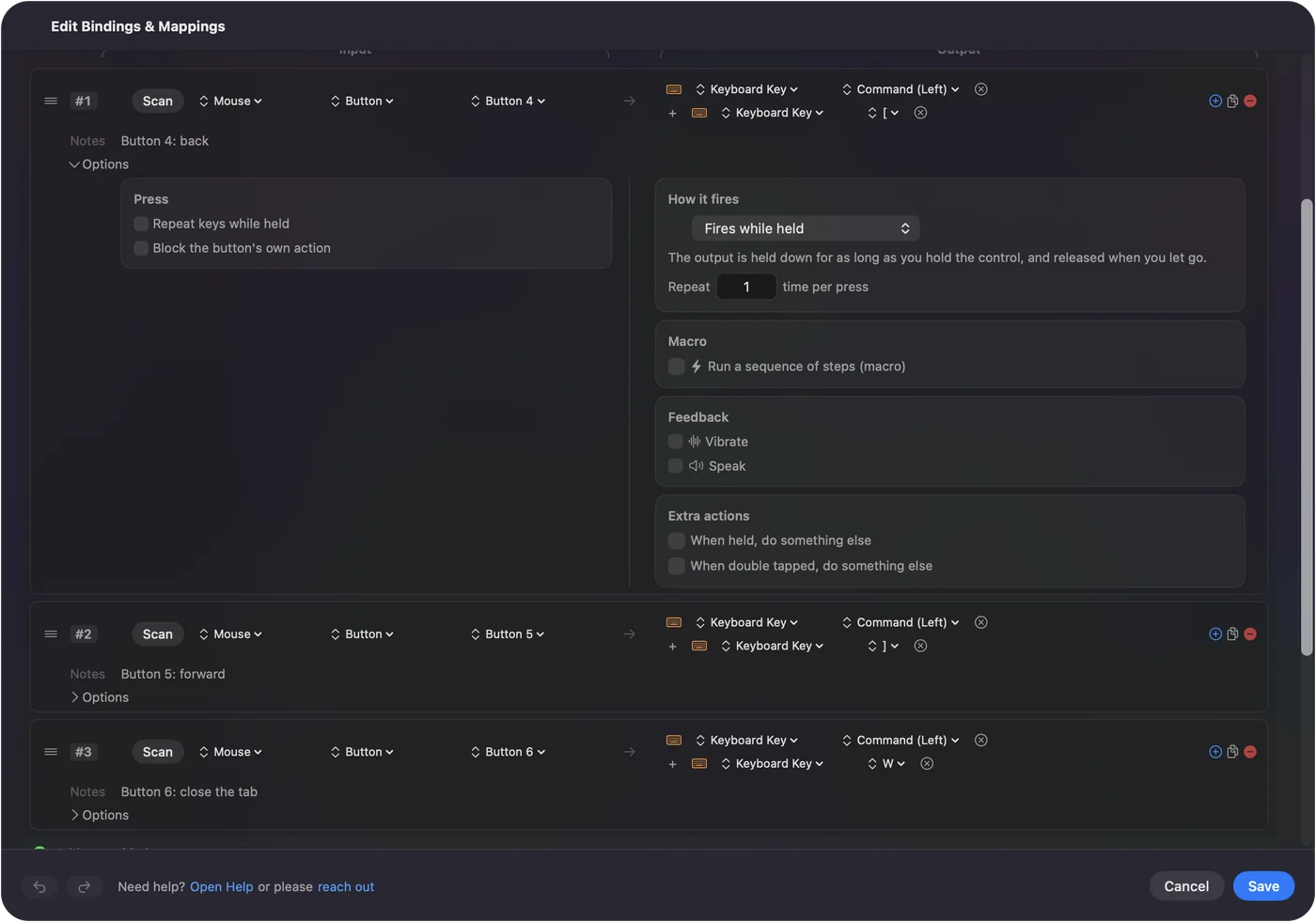1316x922 pixels.
Task: Enable Speak feedback
Action: (x=676, y=466)
